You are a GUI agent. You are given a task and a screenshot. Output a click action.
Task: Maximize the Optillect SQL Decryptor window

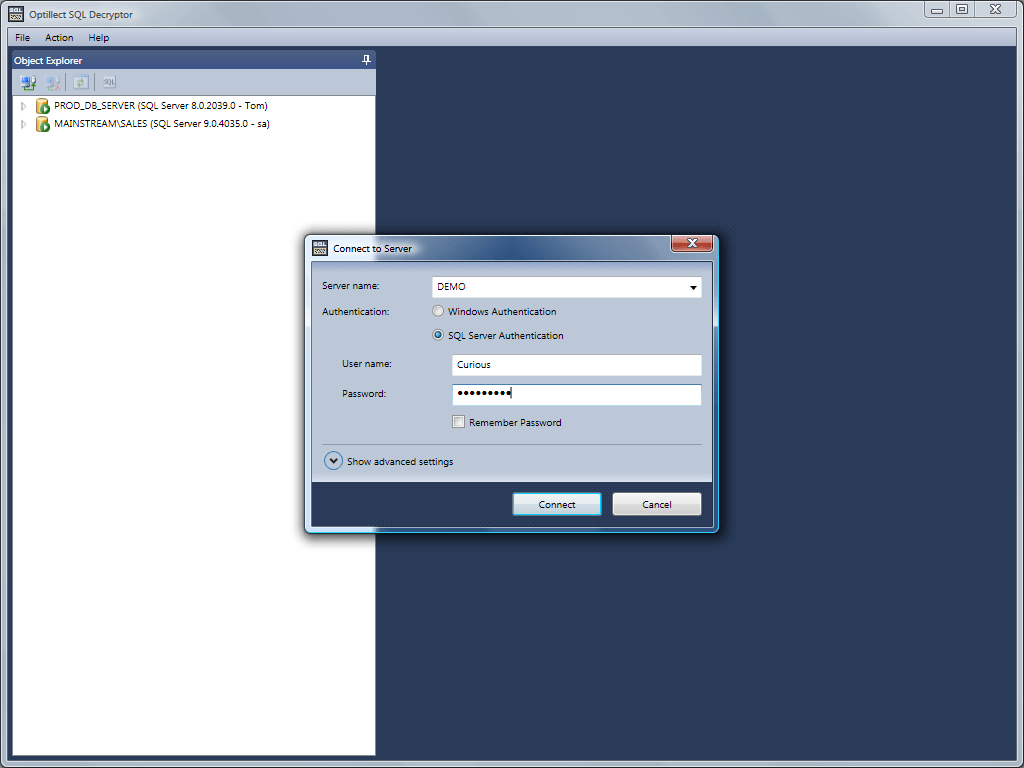point(961,9)
